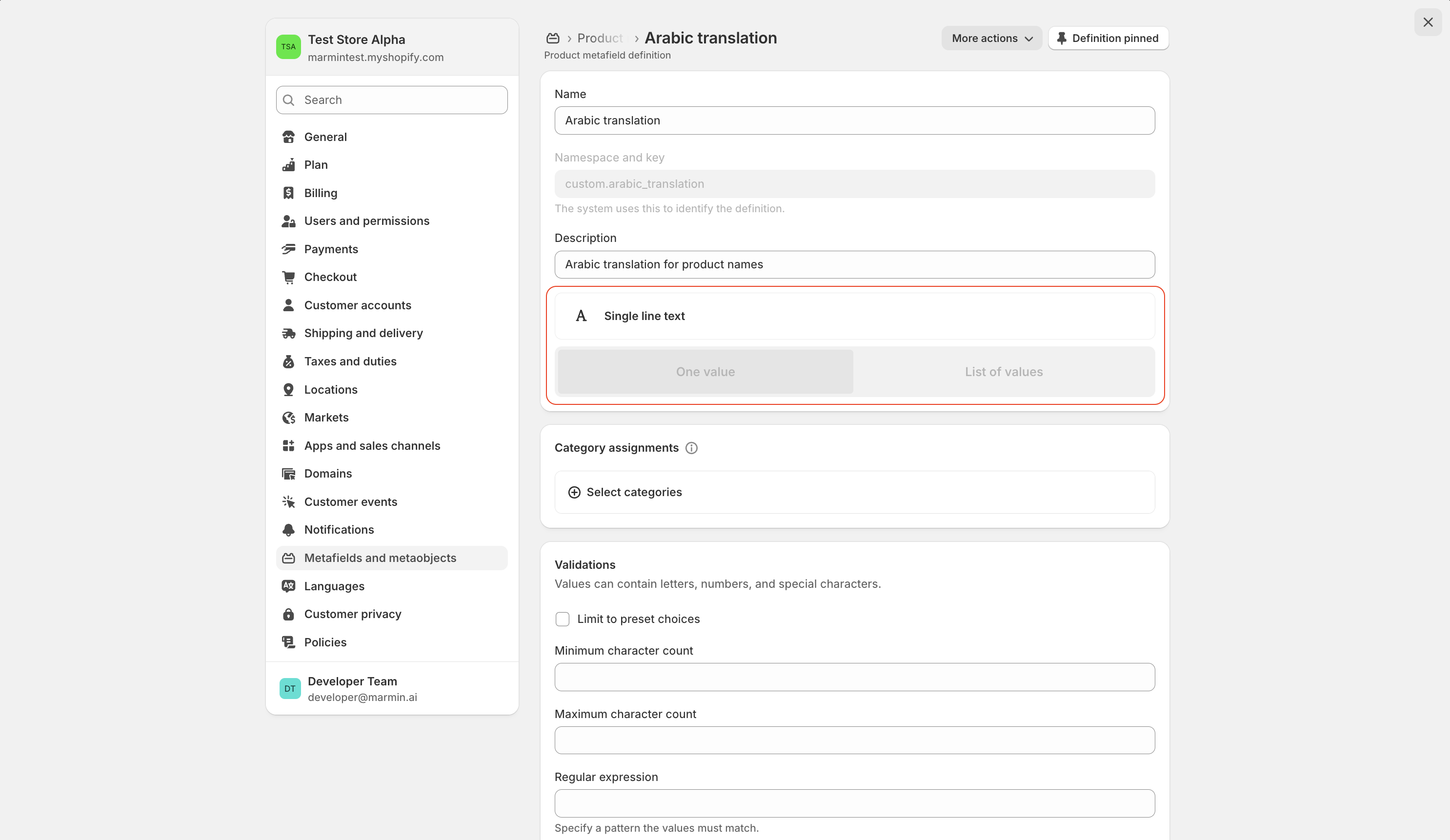1450x840 pixels.
Task: Switch to List of values option
Action: pyautogui.click(x=1003, y=372)
